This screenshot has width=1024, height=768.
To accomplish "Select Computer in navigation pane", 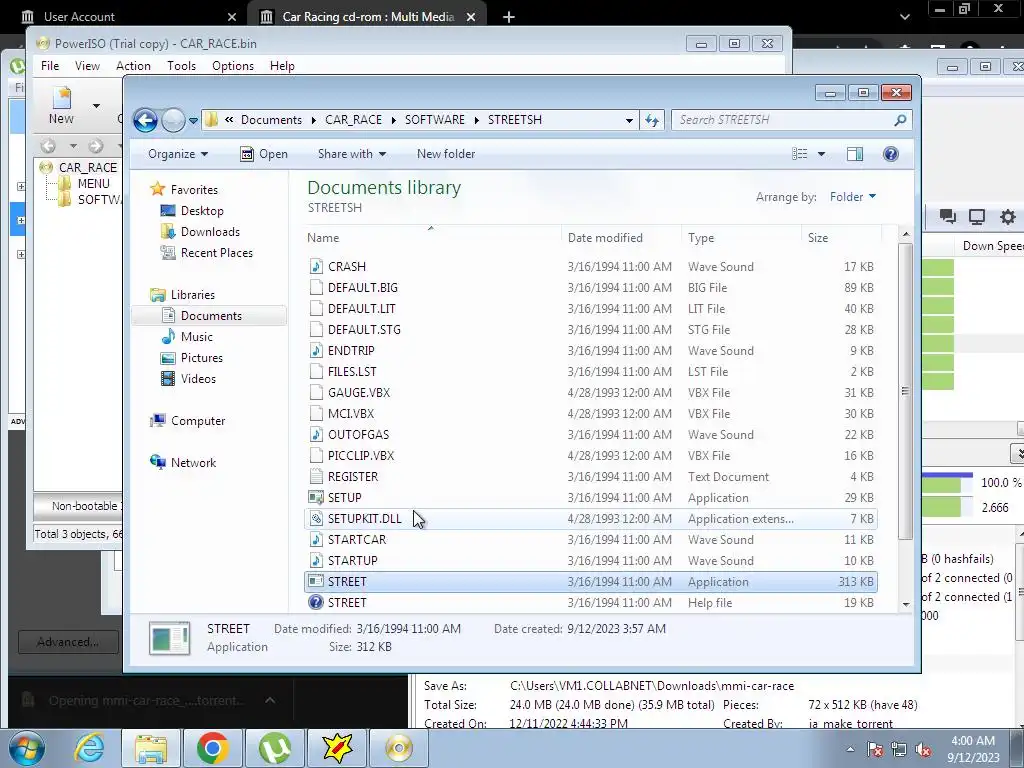I will tap(198, 421).
